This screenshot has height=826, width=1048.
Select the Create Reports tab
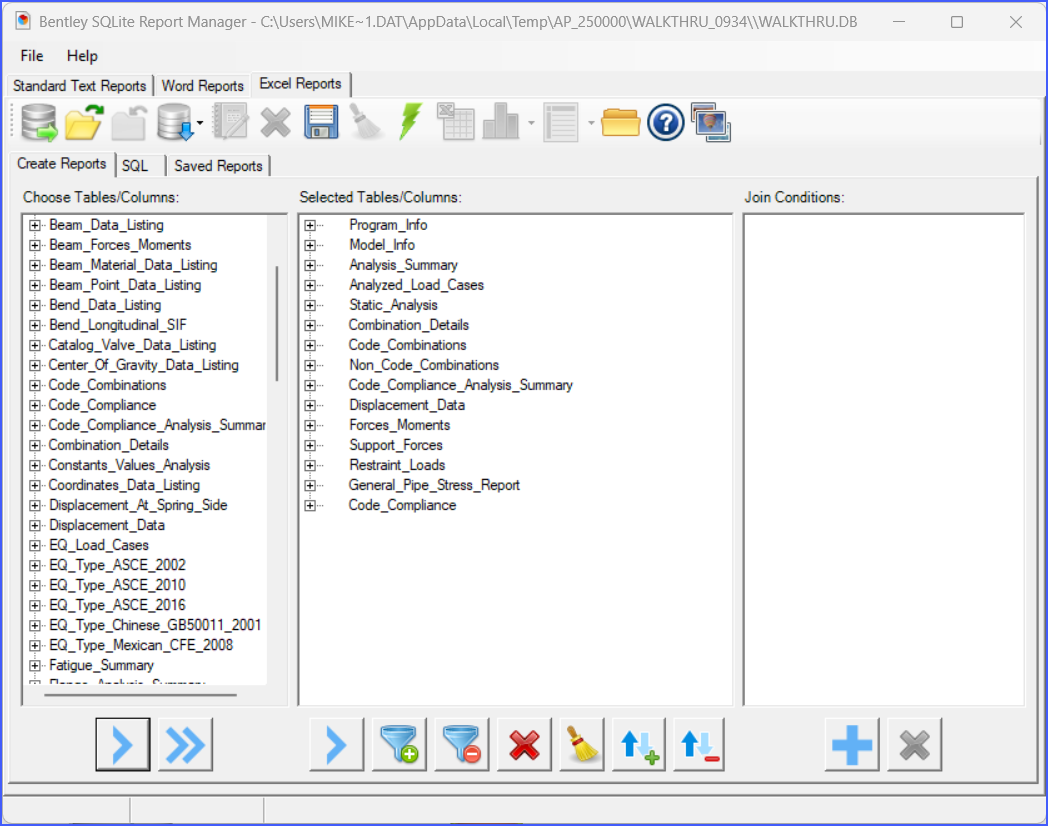(61, 164)
